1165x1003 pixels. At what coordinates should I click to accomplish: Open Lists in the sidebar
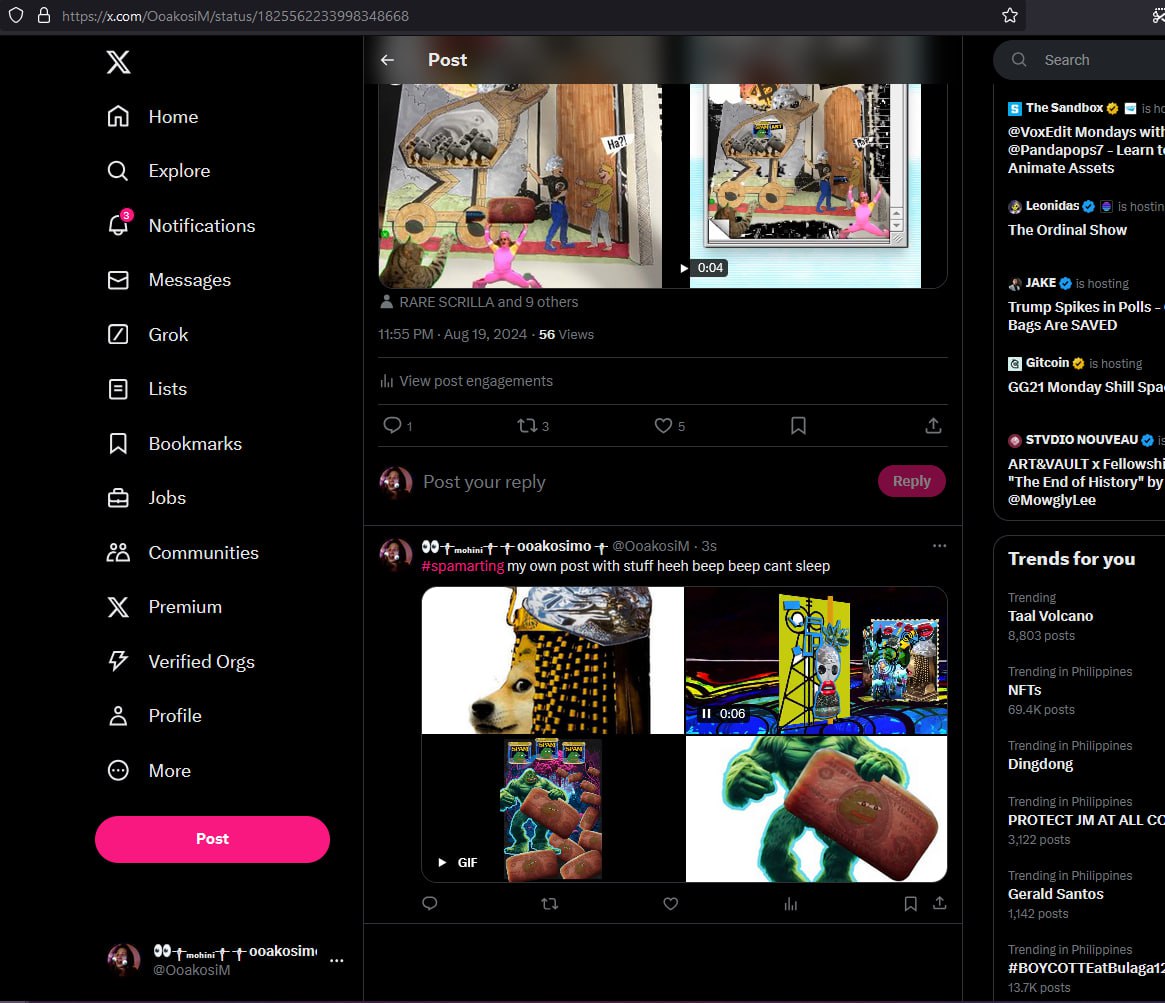[147, 389]
